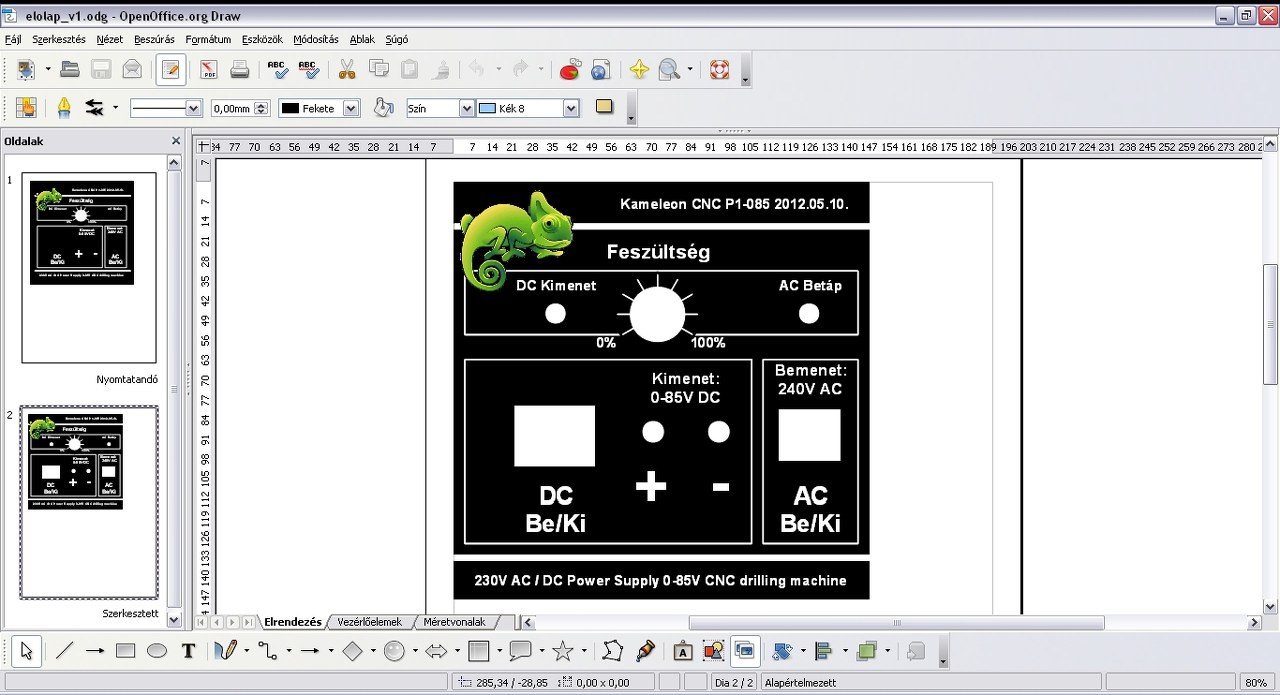Open the Stars shapes dropdown arrow
Image resolution: width=1280 pixels, height=695 pixels.
point(584,651)
